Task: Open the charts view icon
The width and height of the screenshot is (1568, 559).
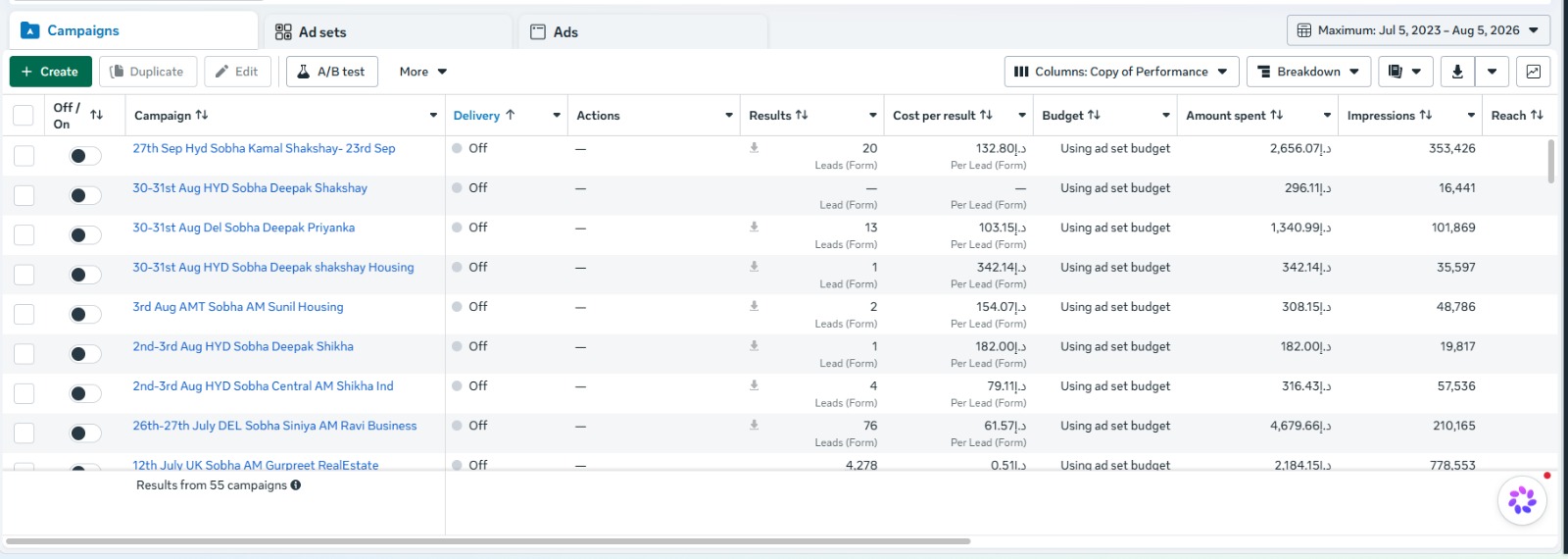Action: tap(1533, 72)
